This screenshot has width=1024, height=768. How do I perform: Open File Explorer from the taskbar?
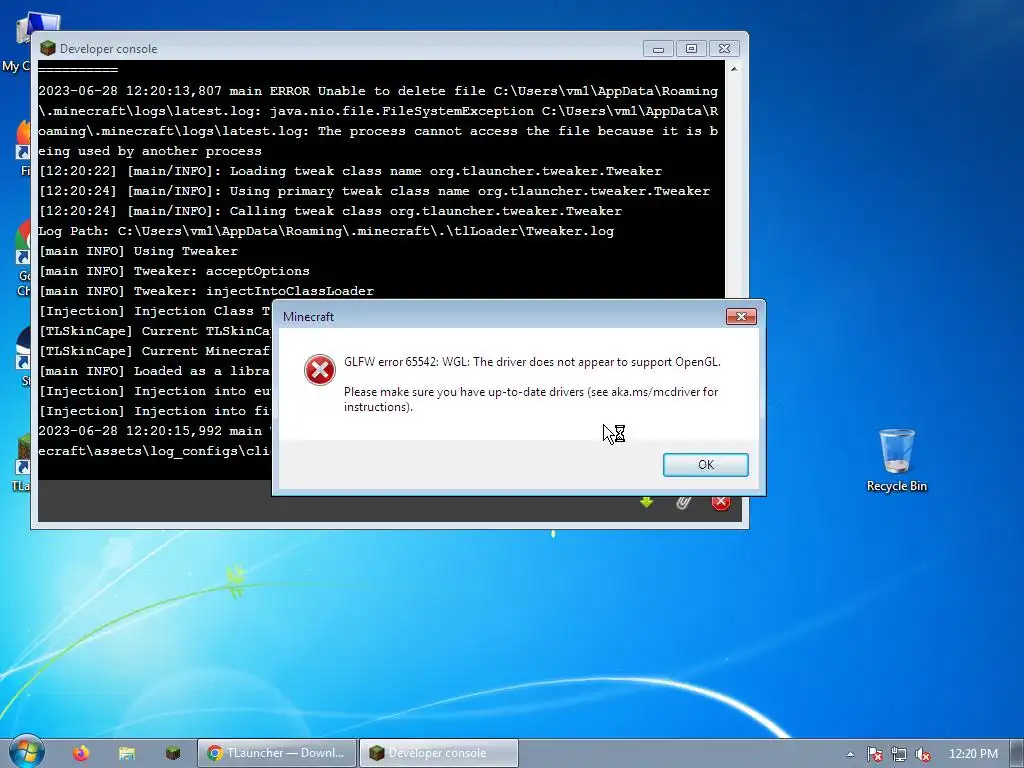click(x=127, y=753)
